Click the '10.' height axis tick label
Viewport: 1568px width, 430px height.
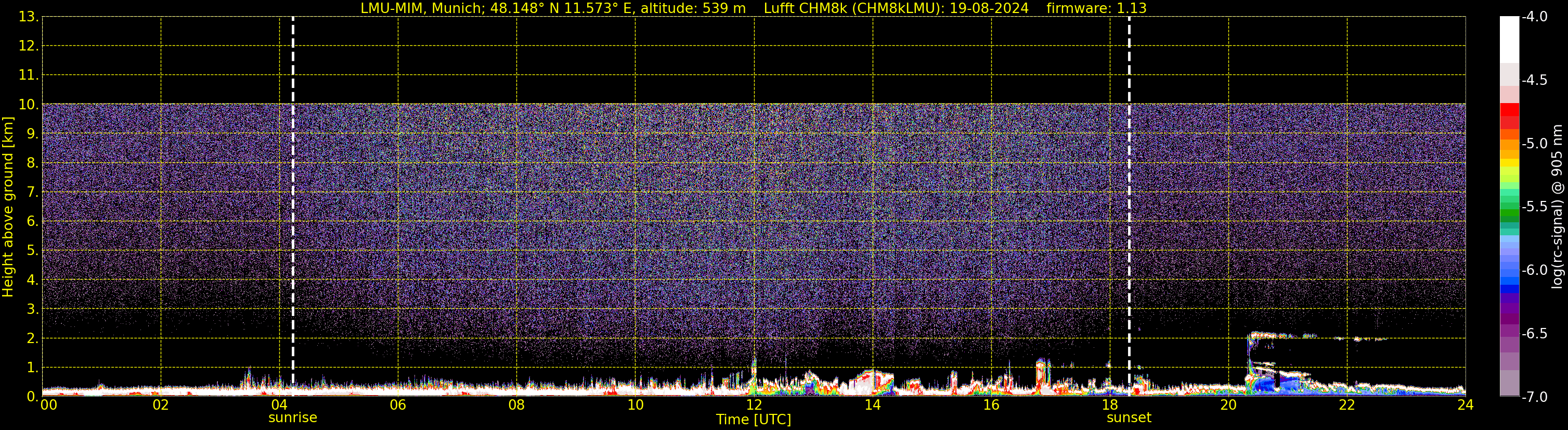tap(28, 105)
